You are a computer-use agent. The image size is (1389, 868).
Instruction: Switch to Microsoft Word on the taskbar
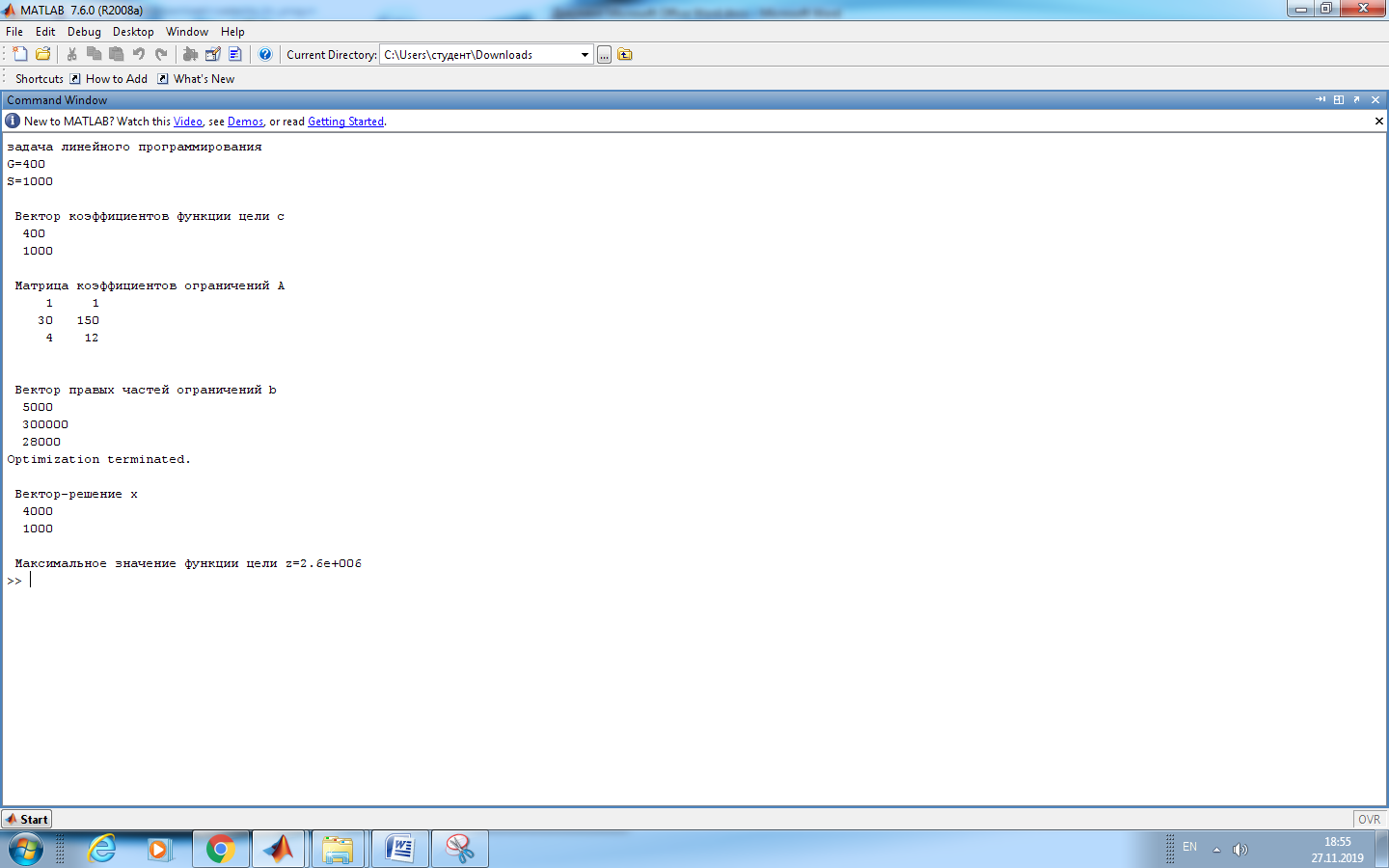[x=399, y=850]
